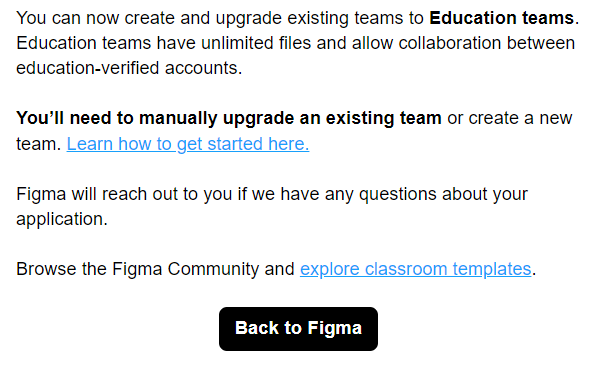Click the word You'll in bold
Screen dimensions: 597x365
pos(40,118)
